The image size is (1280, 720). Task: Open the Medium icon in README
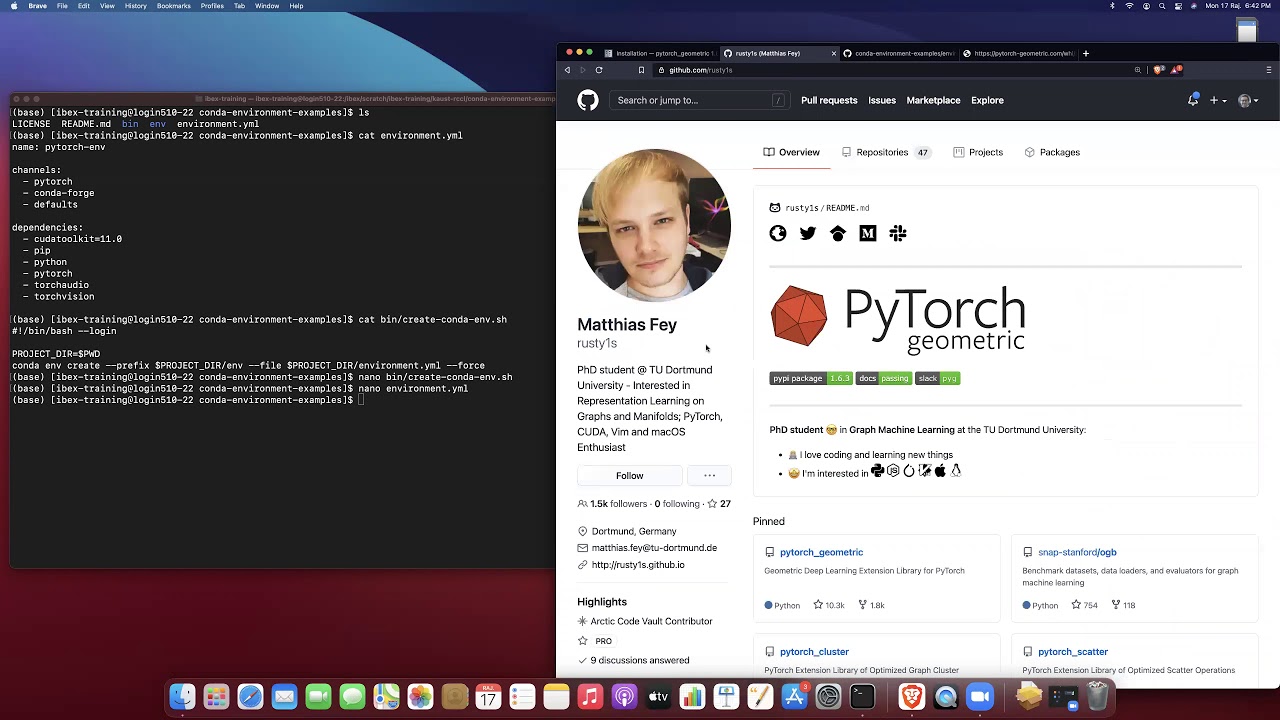tap(868, 233)
